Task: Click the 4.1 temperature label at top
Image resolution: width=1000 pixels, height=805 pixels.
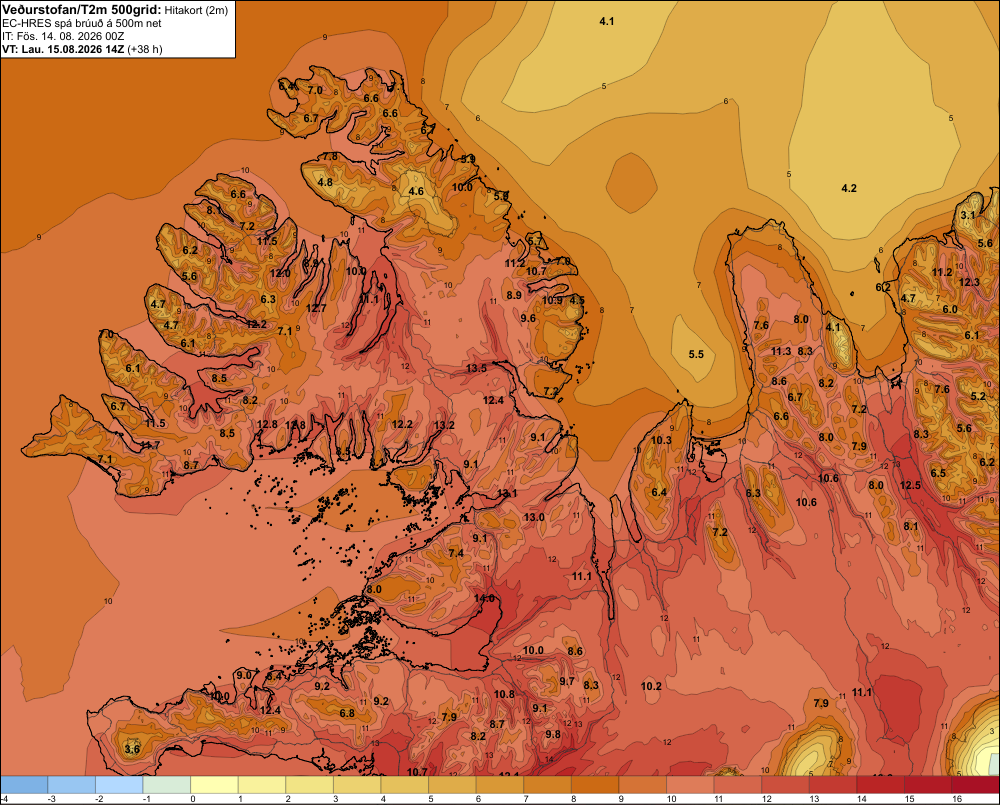Action: pos(607,21)
